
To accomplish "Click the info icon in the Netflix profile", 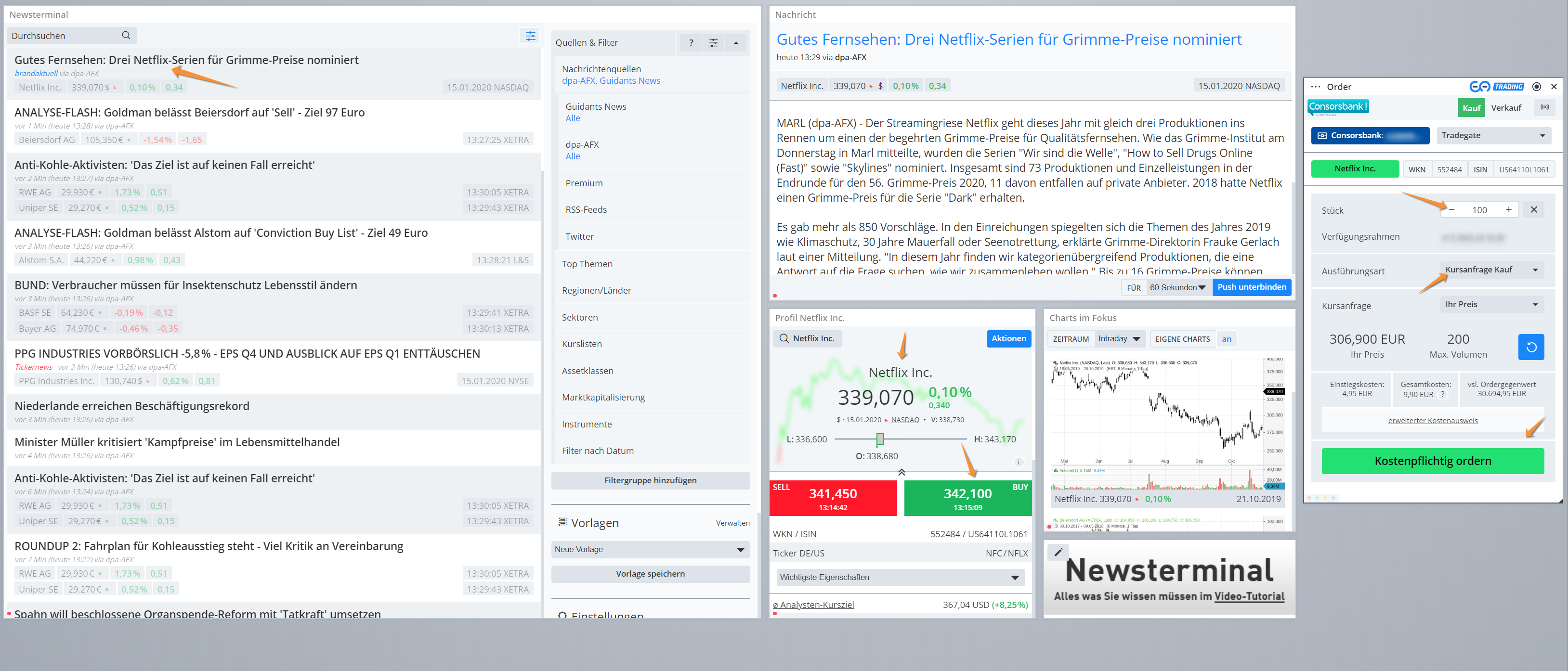I will point(1019,462).
